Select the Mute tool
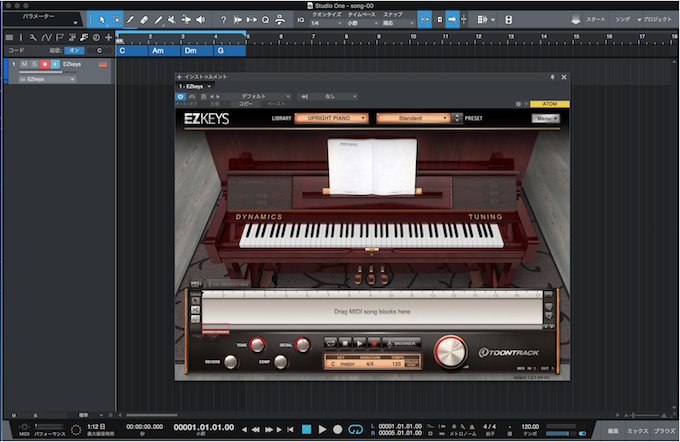680x442 pixels. coord(172,20)
